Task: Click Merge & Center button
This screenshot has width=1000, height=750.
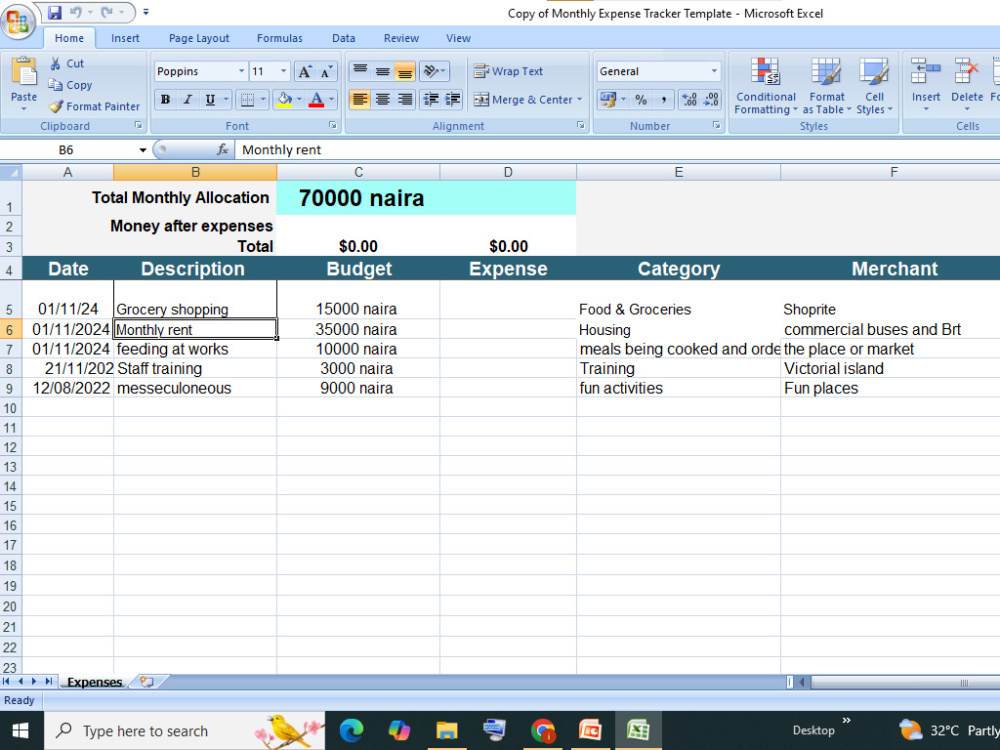Action: coord(523,99)
